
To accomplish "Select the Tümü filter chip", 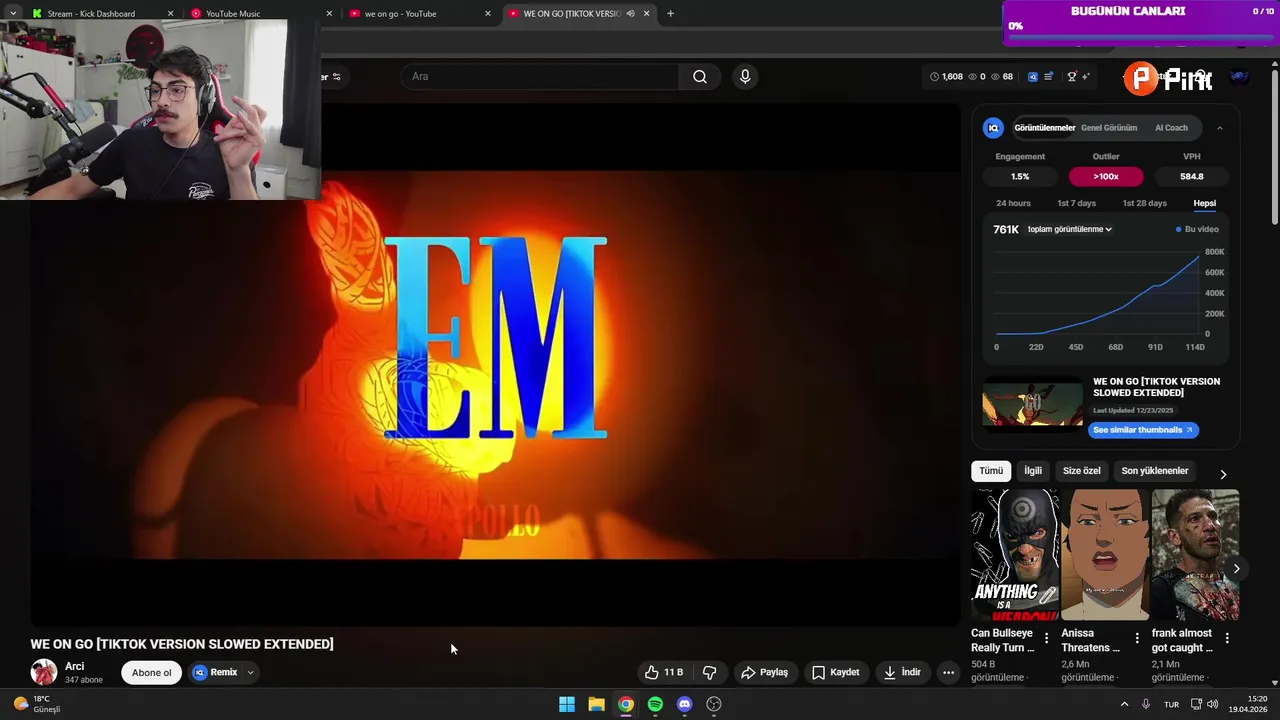I will click(x=991, y=471).
